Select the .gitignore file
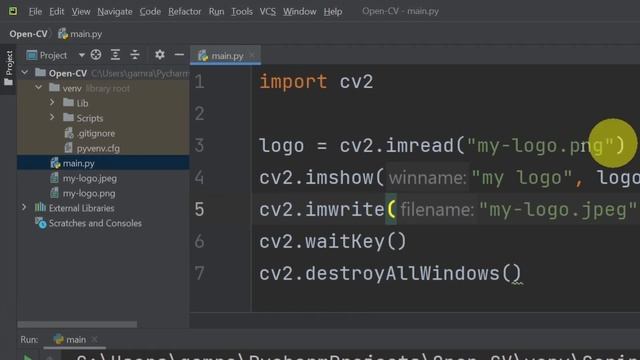The width and height of the screenshot is (640, 360). (x=103, y=133)
